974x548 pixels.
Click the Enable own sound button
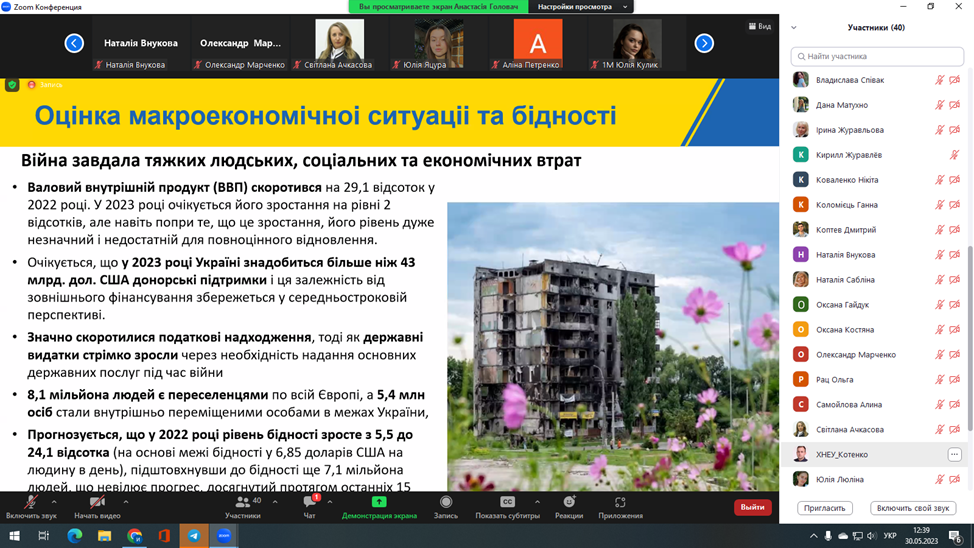pyautogui.click(x=912, y=508)
